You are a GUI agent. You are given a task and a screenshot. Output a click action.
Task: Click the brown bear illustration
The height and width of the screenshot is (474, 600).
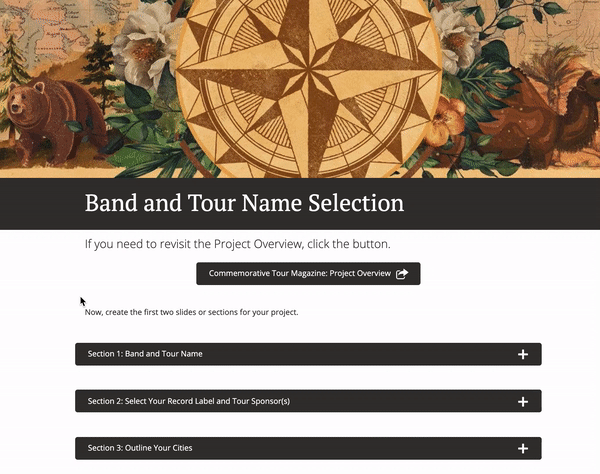pos(52,121)
